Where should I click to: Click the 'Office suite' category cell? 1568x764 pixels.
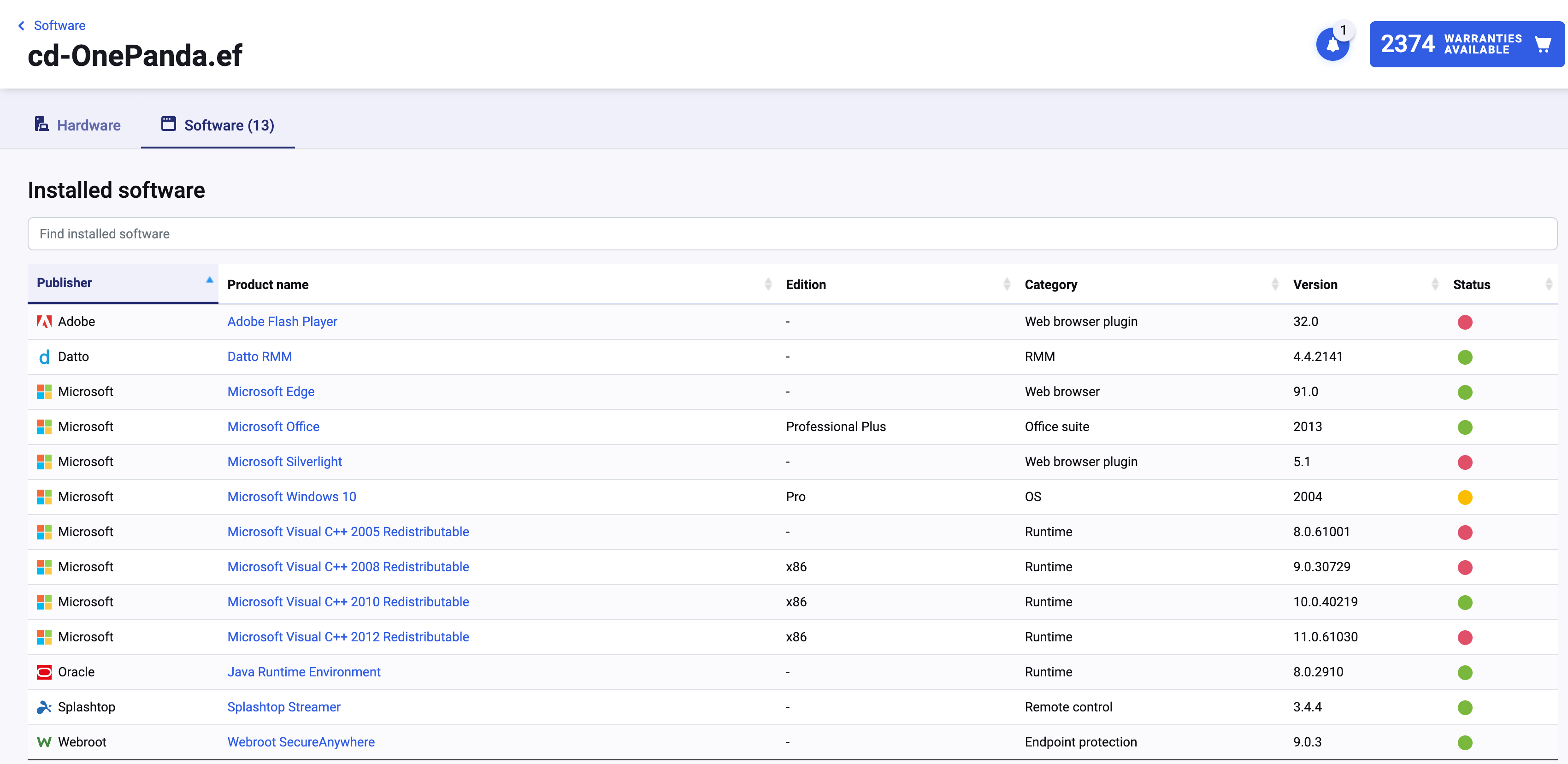click(x=1057, y=427)
